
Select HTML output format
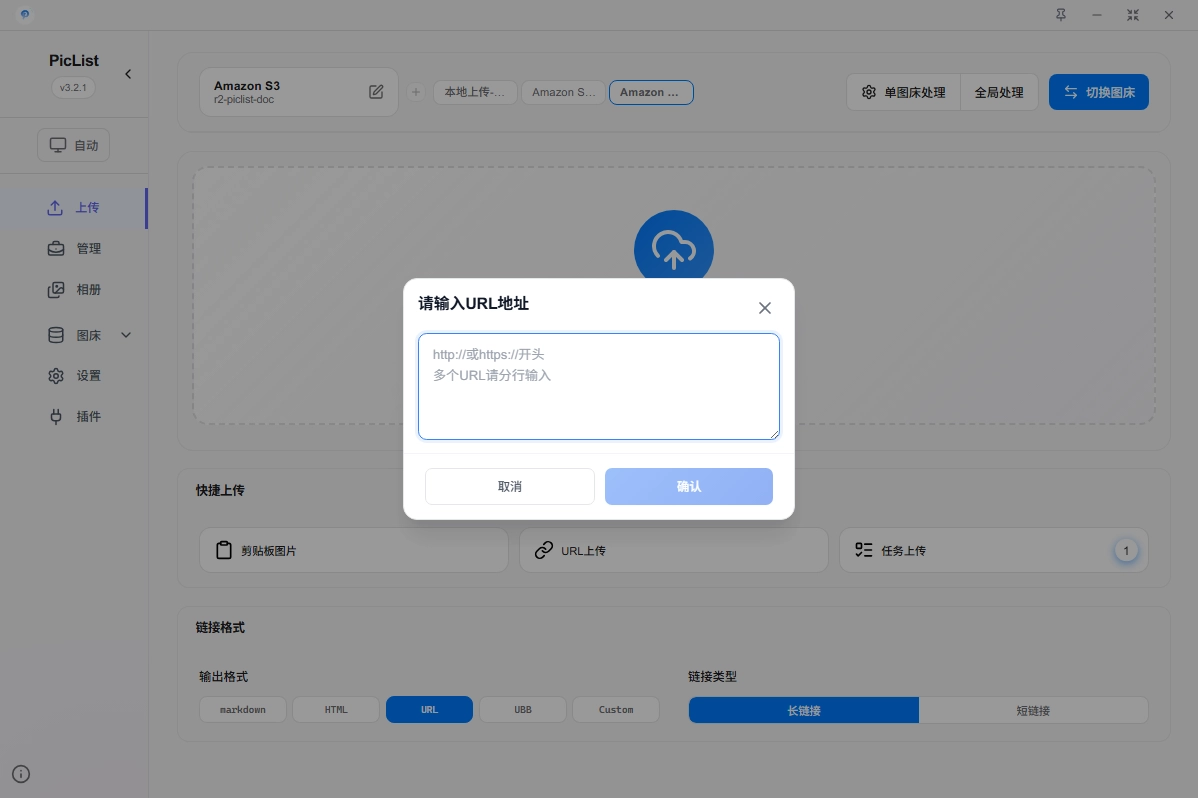click(336, 710)
